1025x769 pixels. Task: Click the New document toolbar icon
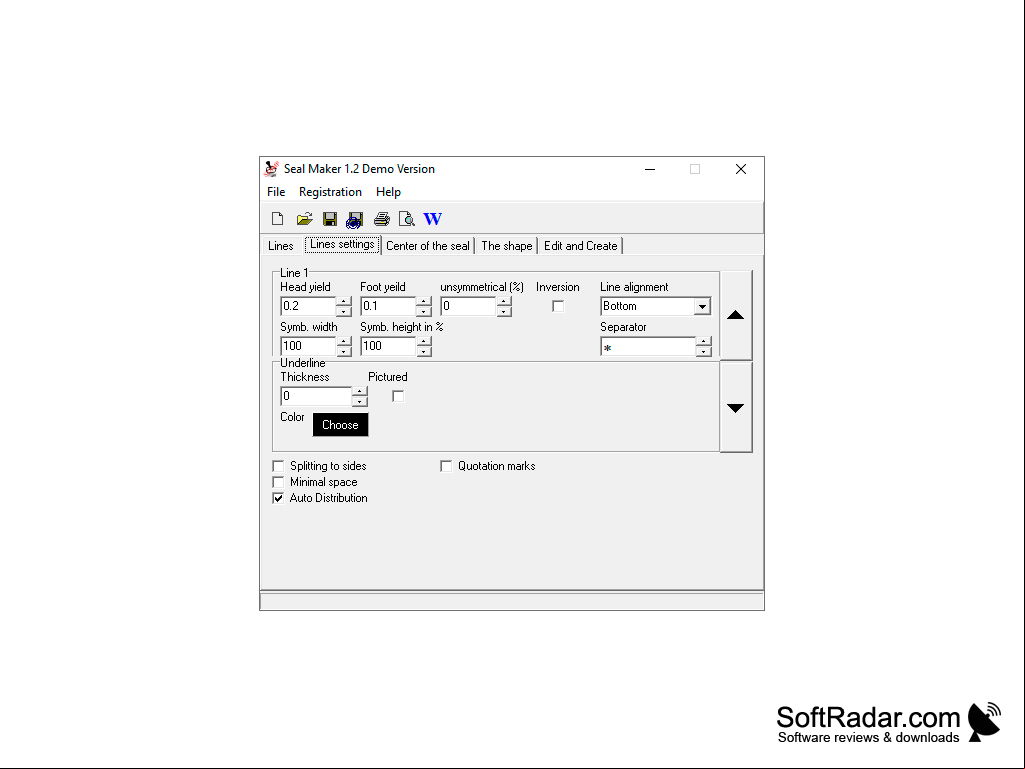[x=277, y=219]
